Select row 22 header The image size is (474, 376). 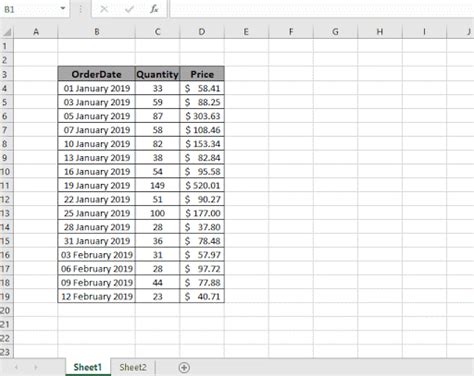[6, 338]
